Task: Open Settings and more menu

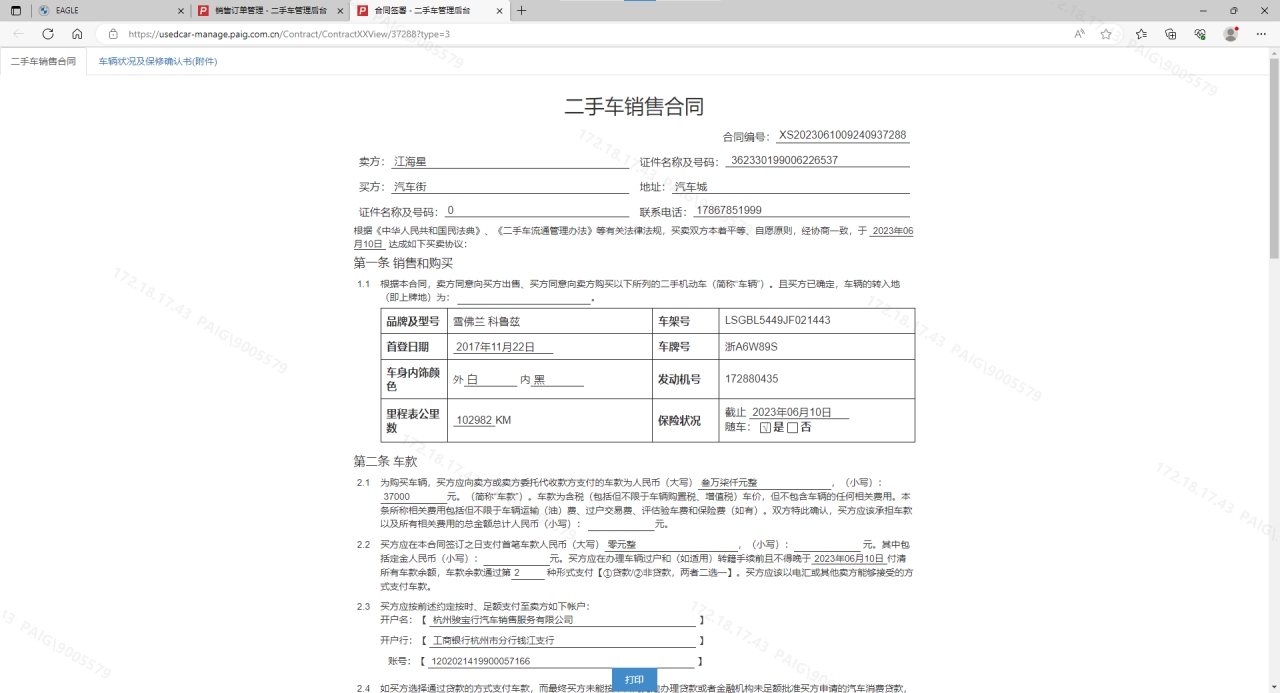Action: (1261, 33)
